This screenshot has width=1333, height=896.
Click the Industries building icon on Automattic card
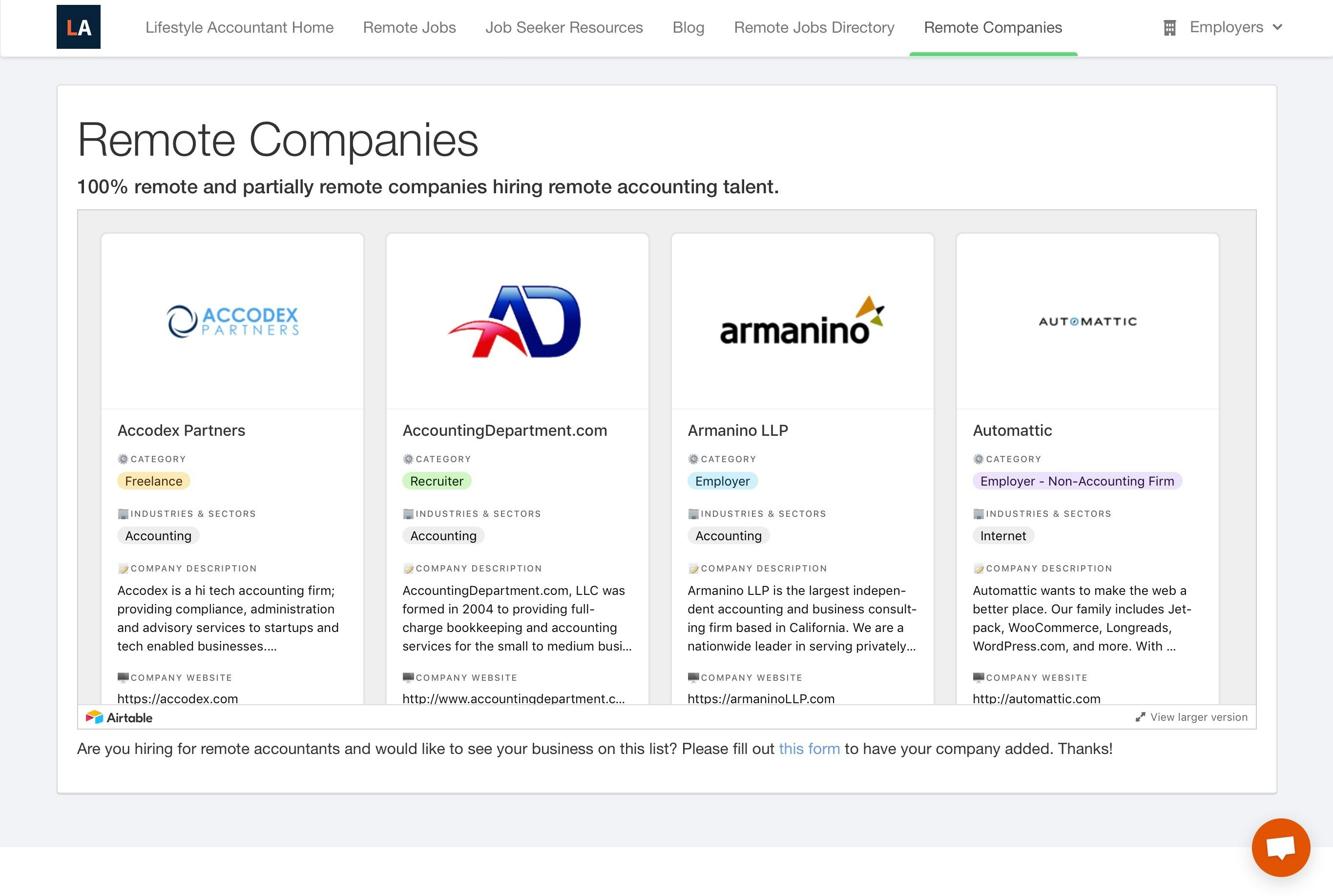click(x=979, y=514)
